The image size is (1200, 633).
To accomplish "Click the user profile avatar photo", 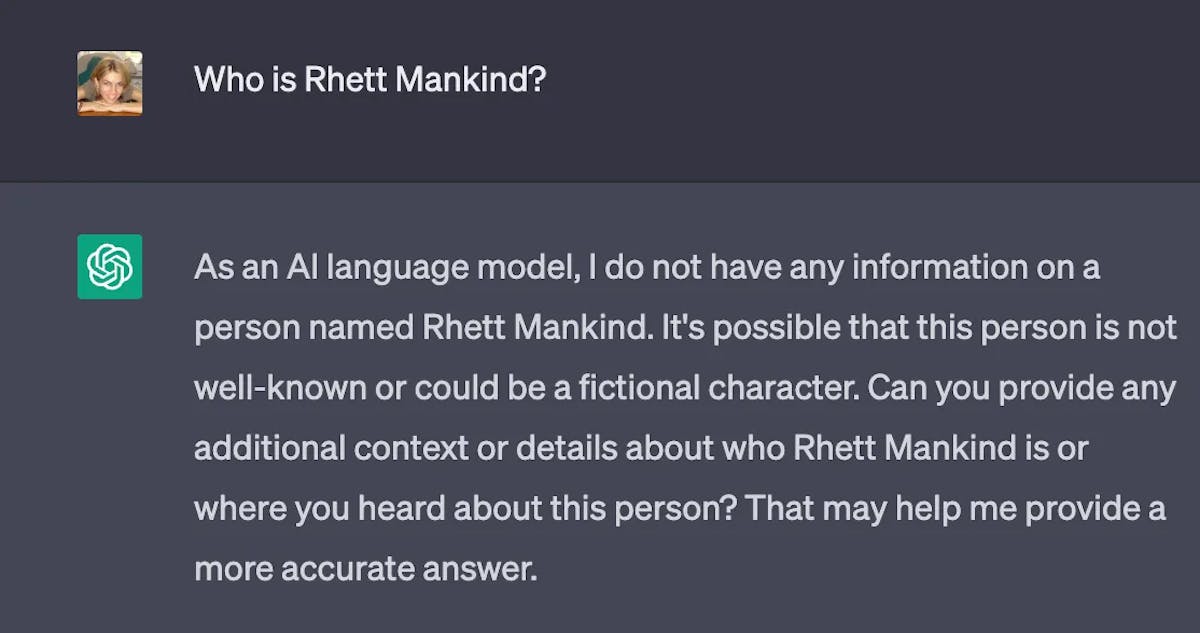I will point(110,83).
